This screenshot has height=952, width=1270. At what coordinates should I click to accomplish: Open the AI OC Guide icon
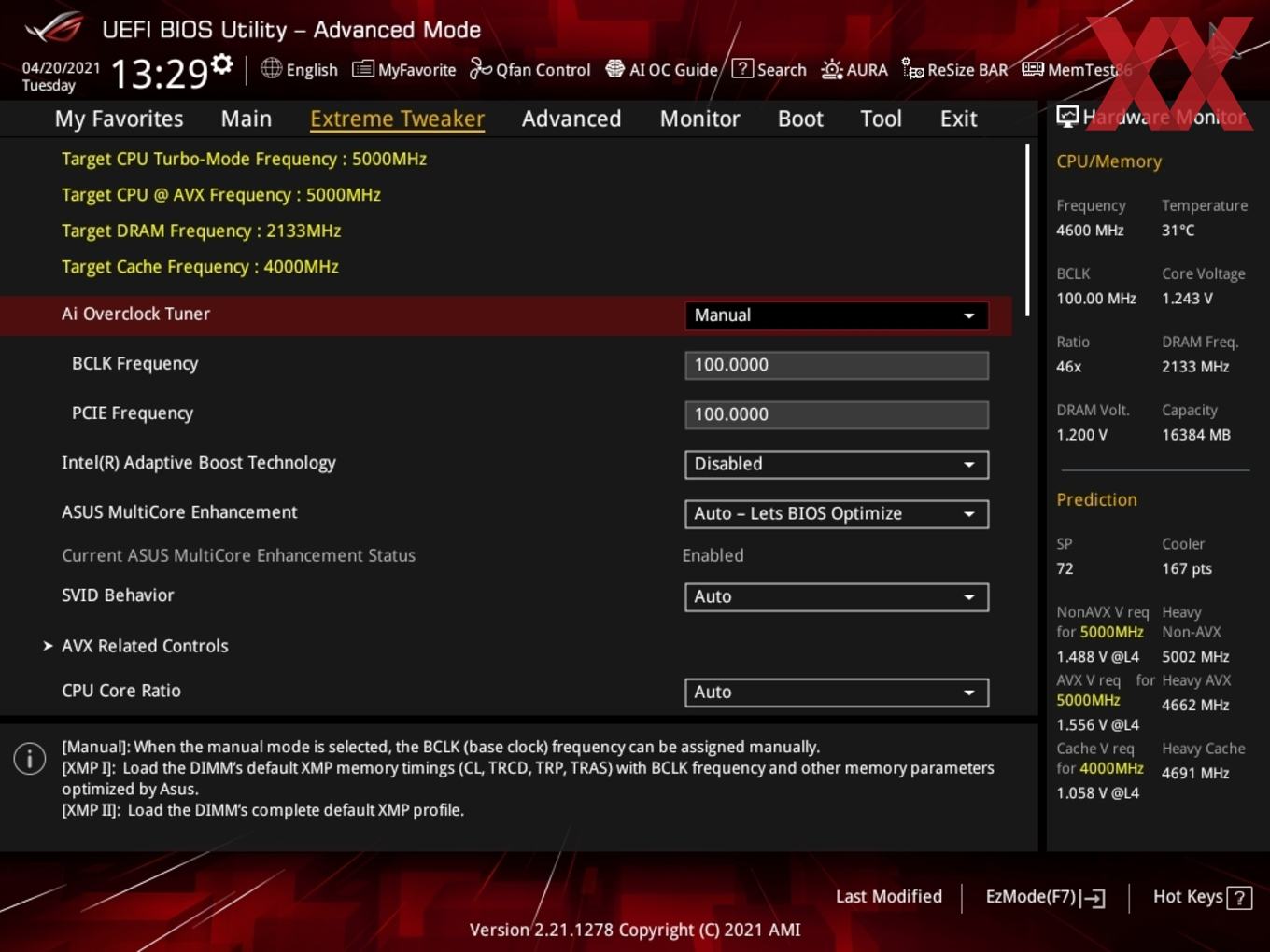tap(614, 68)
